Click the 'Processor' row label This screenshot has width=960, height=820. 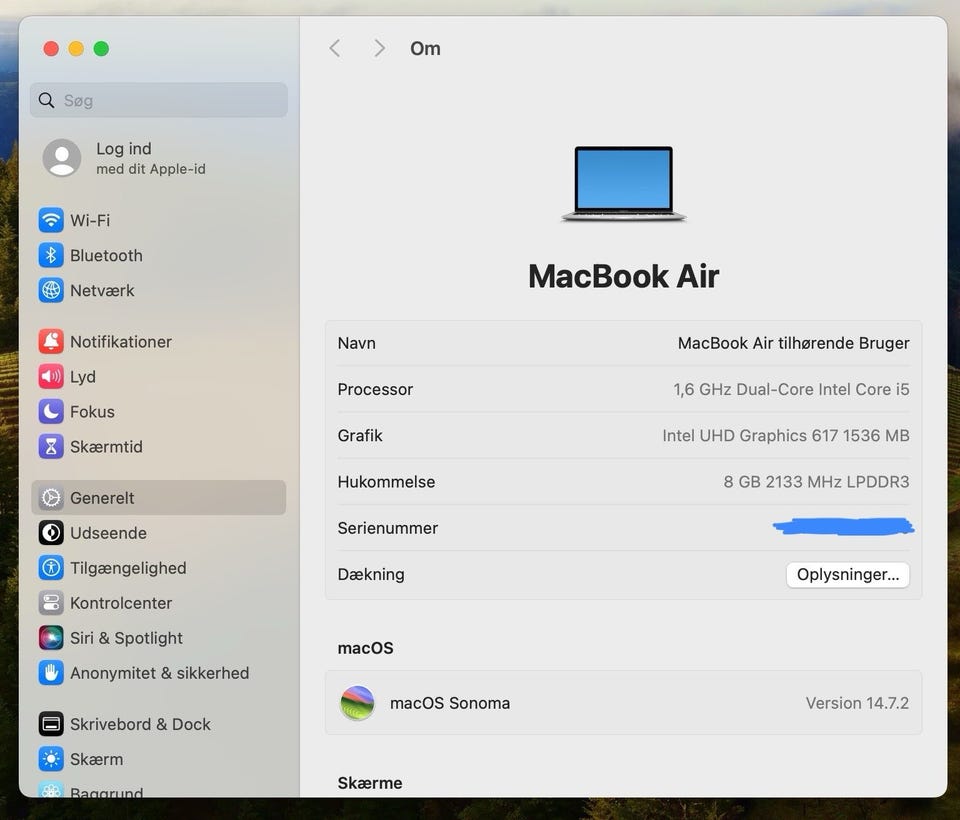point(375,389)
